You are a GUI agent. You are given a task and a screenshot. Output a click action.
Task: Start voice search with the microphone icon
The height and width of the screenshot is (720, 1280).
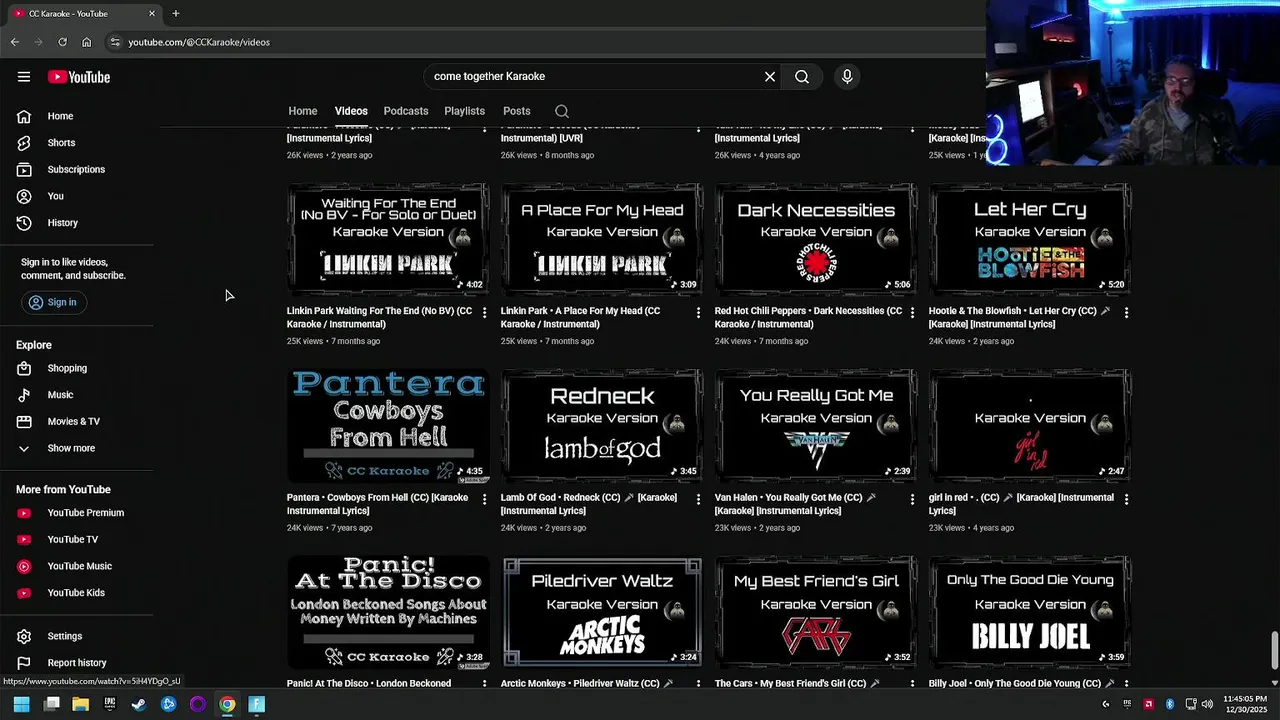coord(847,76)
